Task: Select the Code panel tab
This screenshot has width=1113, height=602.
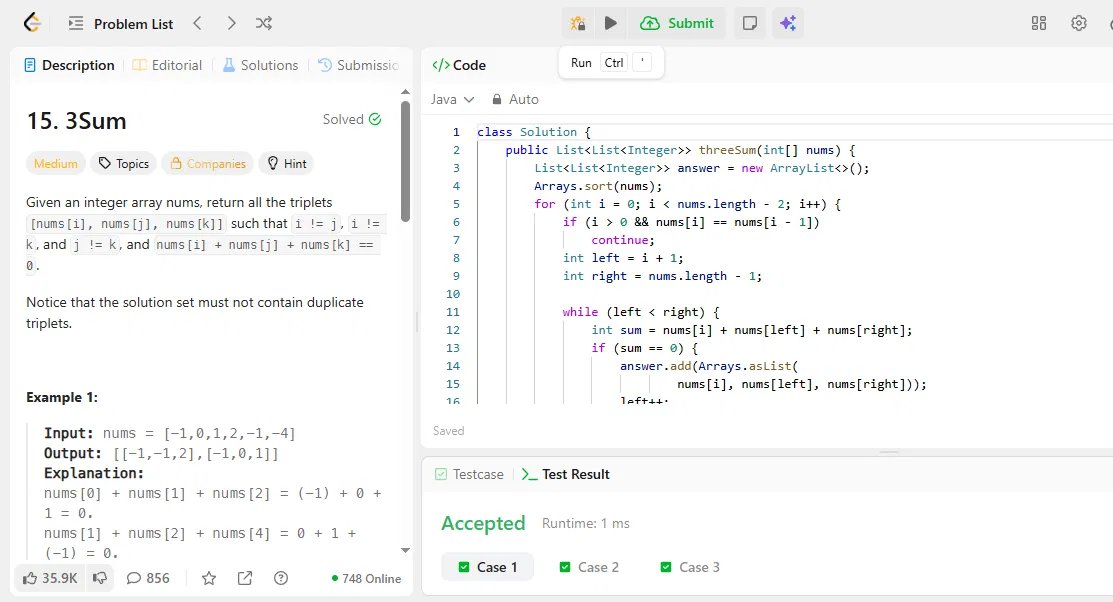Action: 459,65
